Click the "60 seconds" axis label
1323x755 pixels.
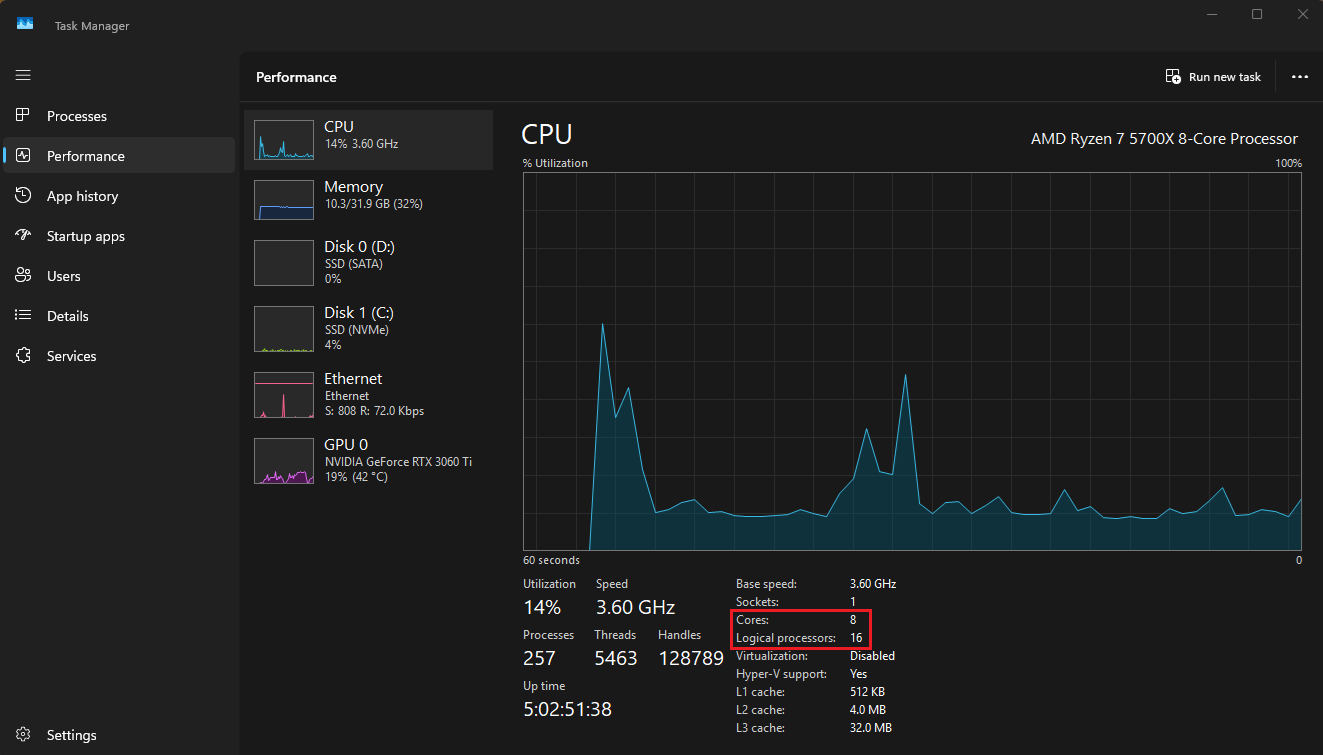[551, 561]
